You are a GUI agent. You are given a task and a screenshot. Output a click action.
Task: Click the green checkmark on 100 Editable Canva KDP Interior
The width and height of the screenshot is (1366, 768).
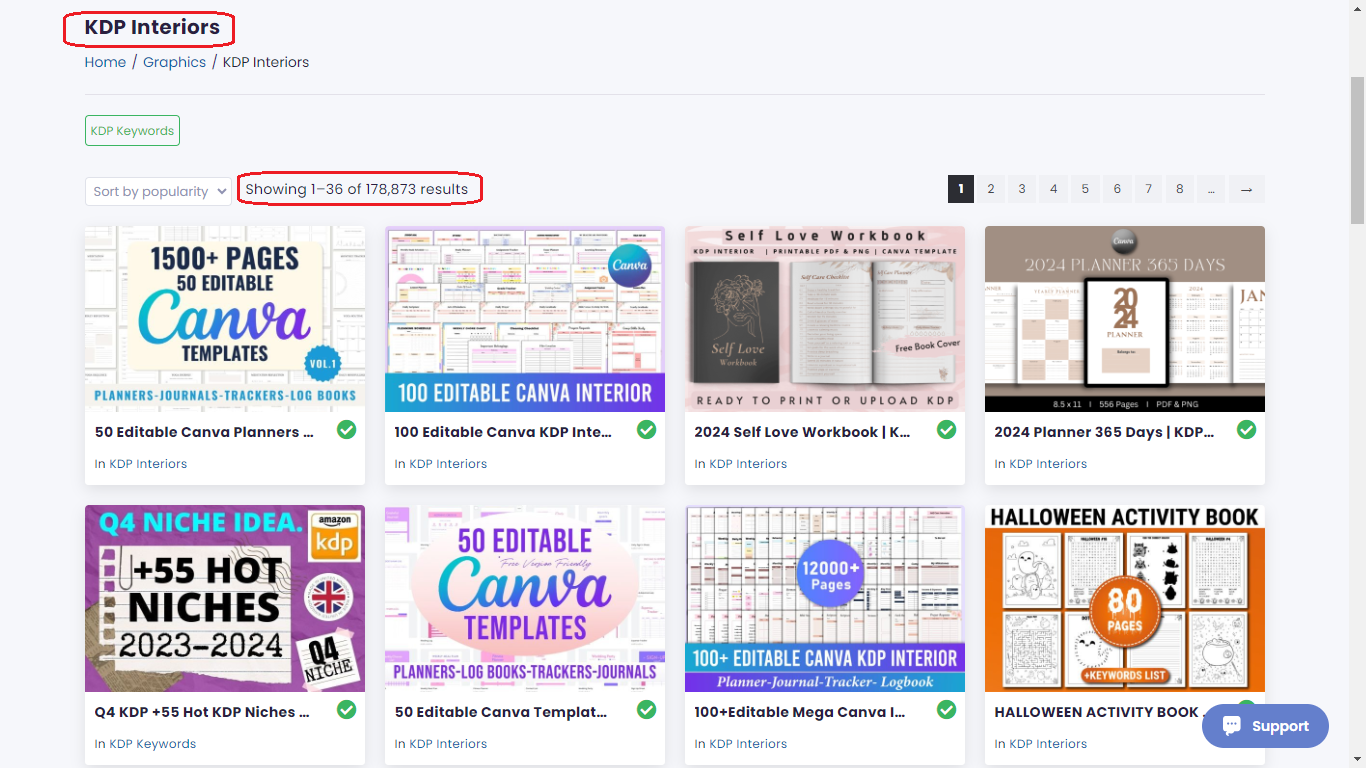pyautogui.click(x=646, y=429)
